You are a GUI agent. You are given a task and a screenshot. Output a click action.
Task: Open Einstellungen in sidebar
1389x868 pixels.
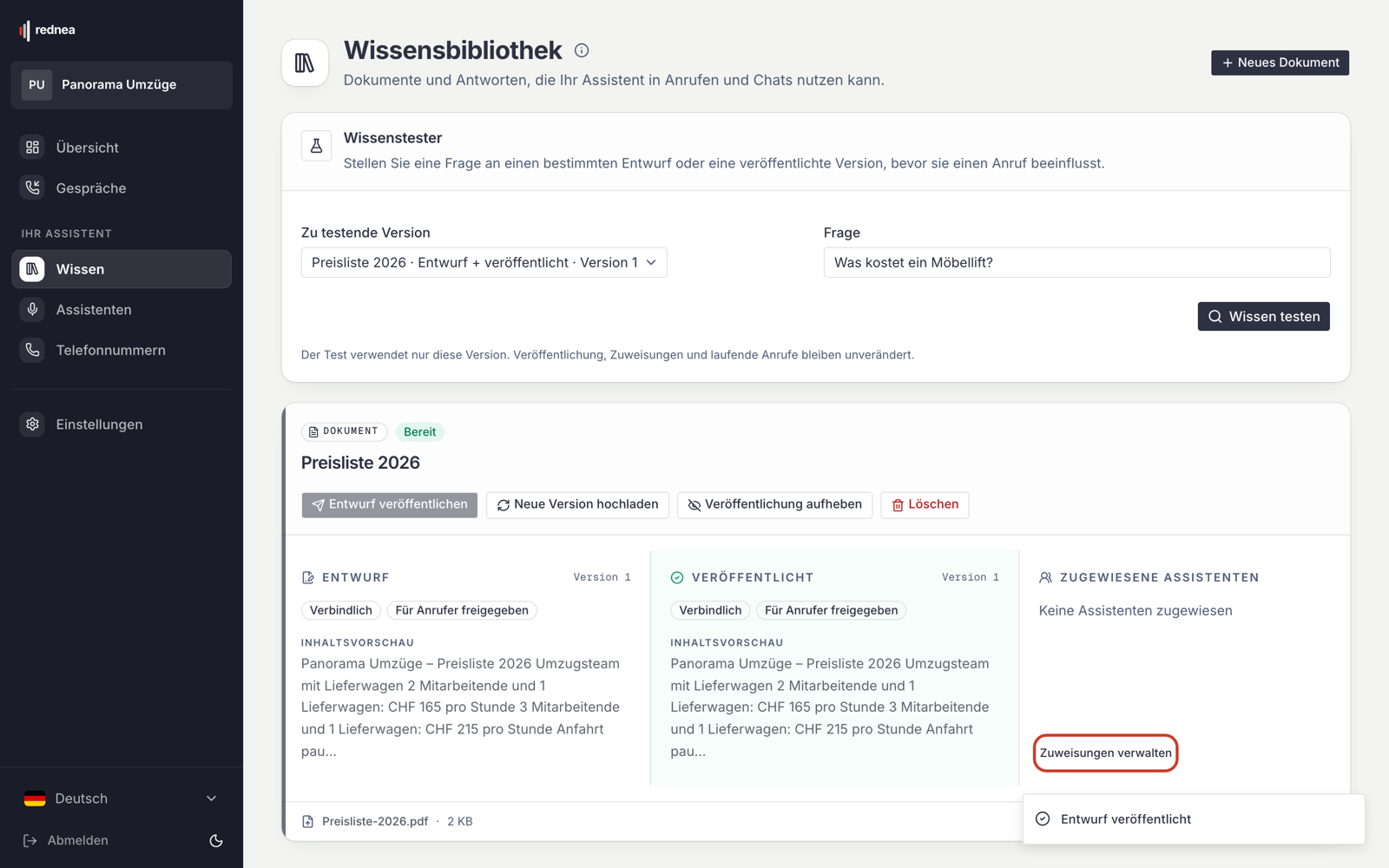tap(122, 424)
